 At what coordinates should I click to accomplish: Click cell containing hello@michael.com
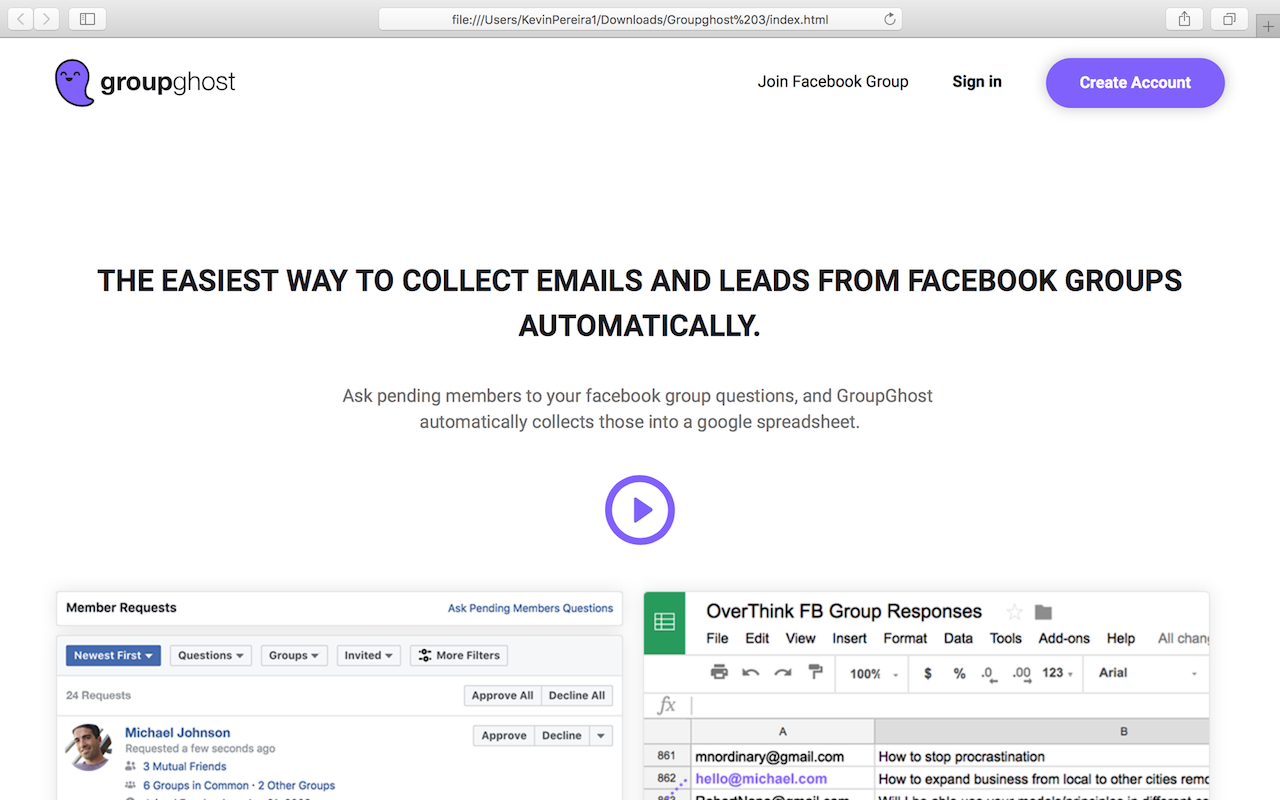pos(783,779)
